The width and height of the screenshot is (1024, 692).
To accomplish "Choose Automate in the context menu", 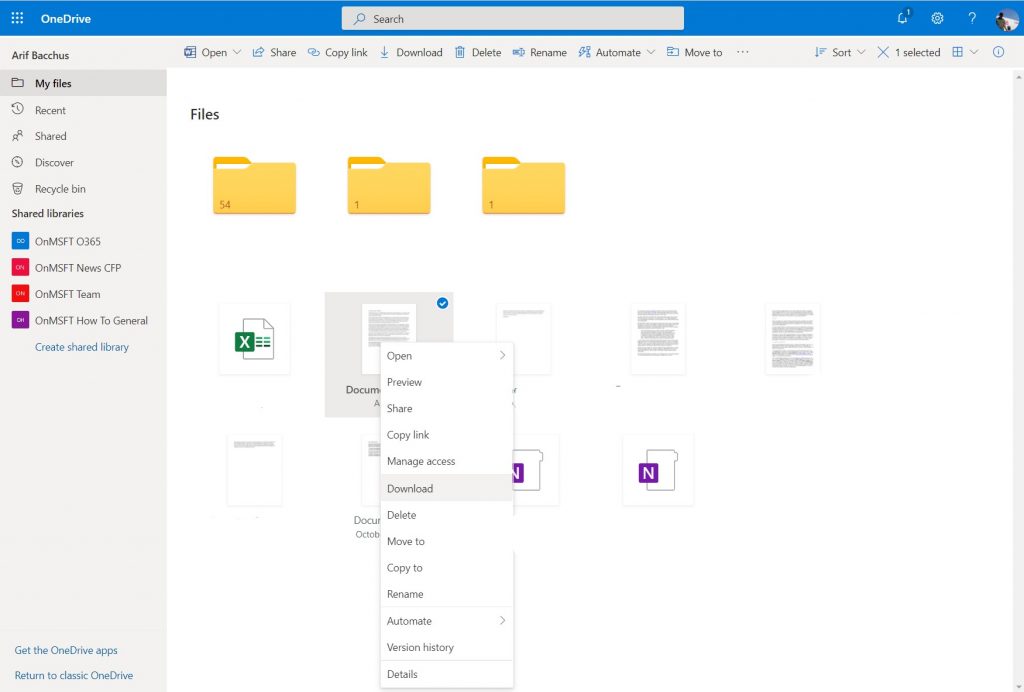I will click(x=447, y=621).
